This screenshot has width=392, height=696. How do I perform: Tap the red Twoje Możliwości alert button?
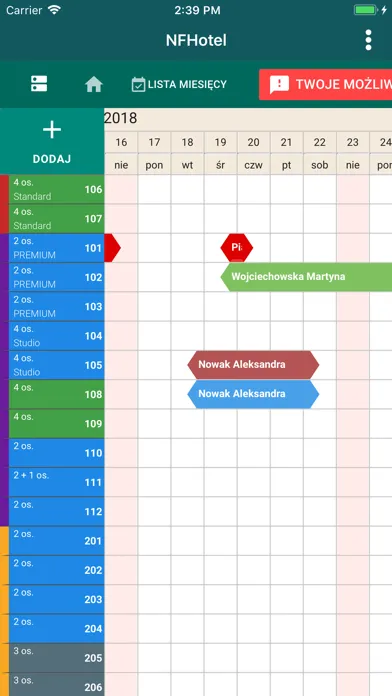tap(325, 84)
